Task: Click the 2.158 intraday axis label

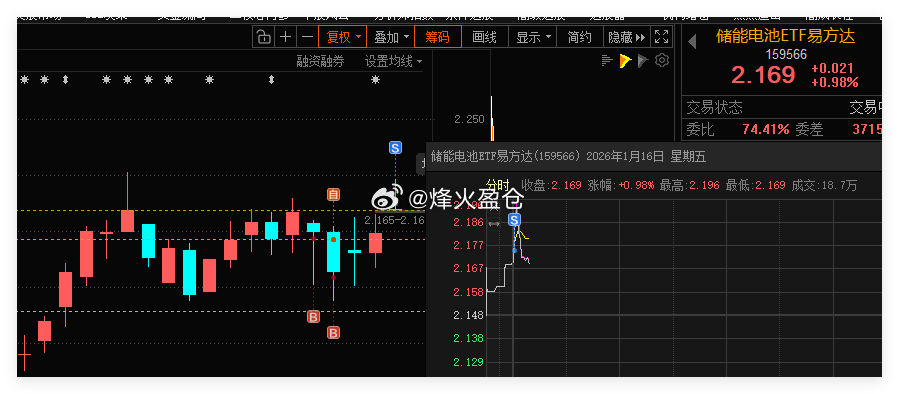Action: pyautogui.click(x=468, y=292)
